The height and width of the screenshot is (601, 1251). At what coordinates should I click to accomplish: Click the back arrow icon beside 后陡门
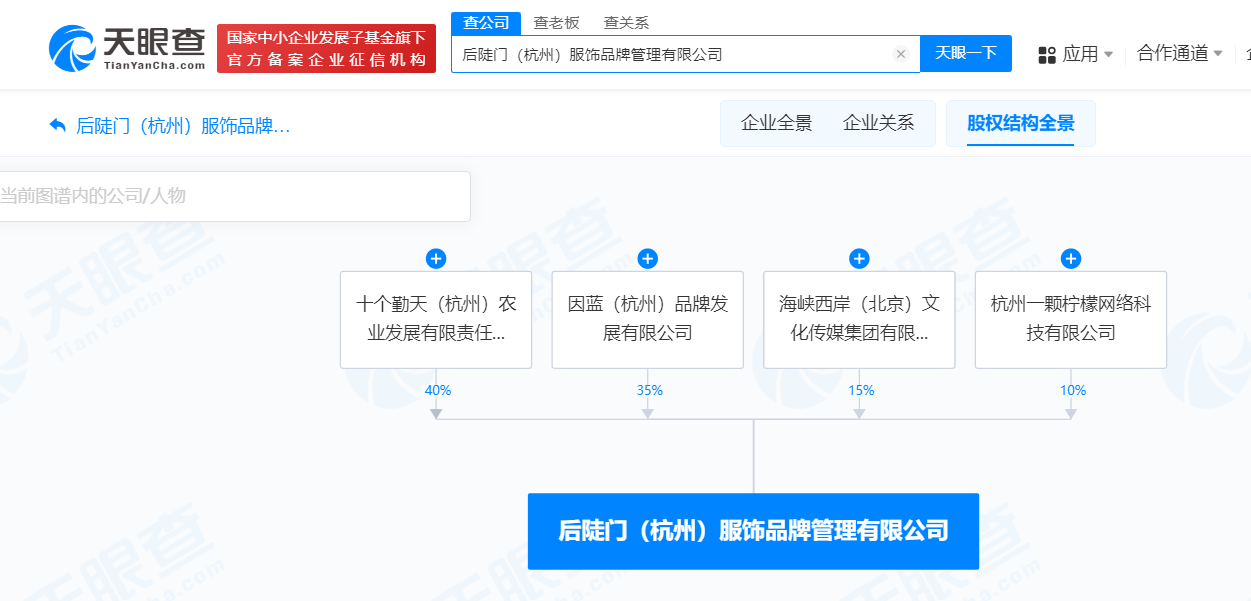(57, 126)
